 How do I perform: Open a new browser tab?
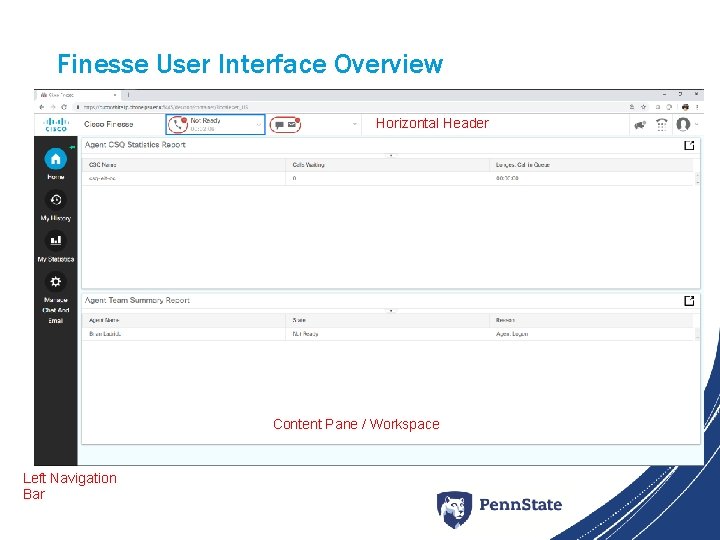coord(129,95)
